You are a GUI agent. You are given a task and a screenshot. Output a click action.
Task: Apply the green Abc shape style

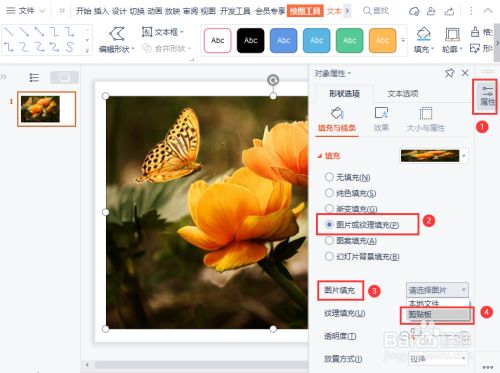[x=349, y=41]
